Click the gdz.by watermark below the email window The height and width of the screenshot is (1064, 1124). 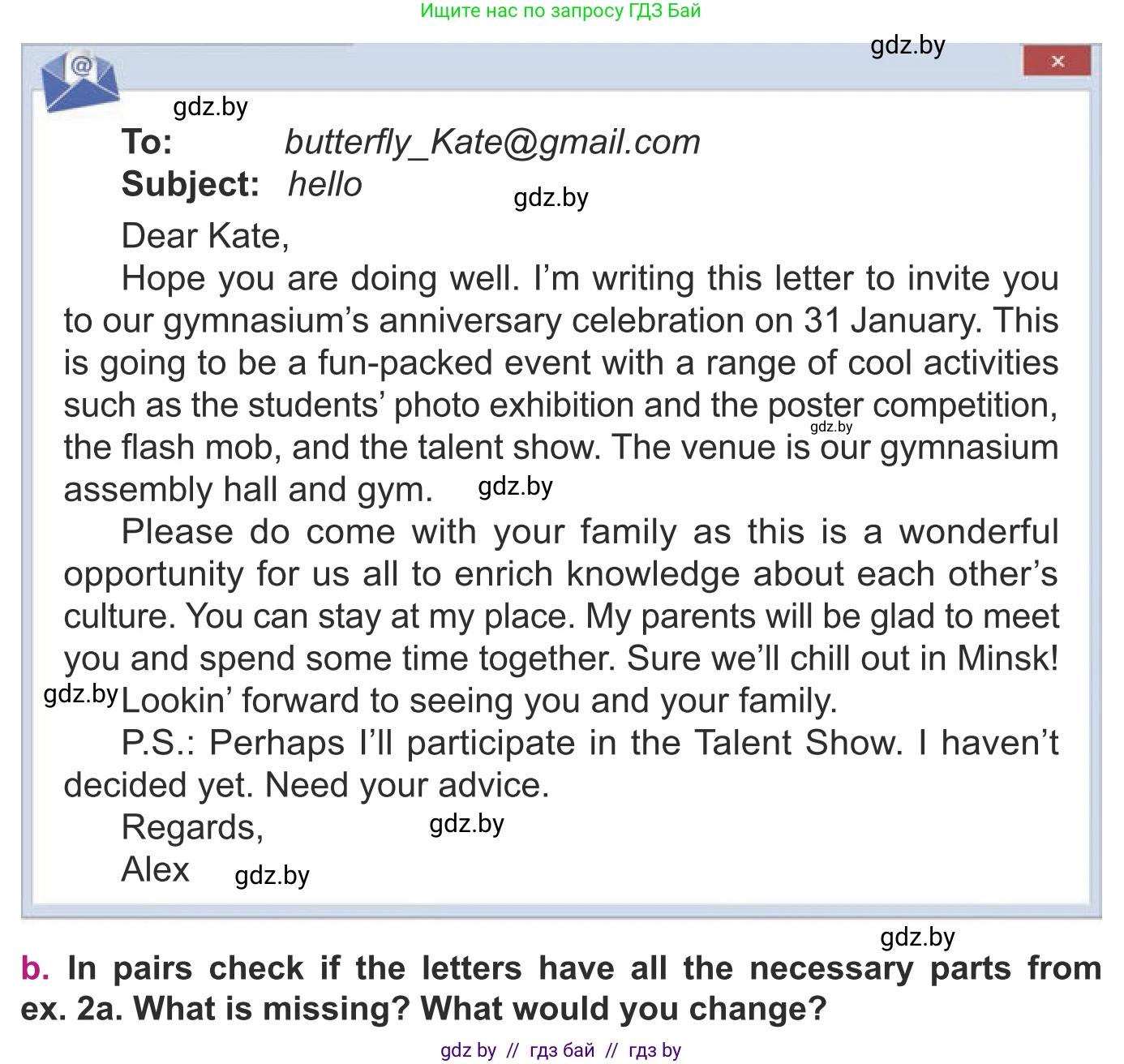[x=917, y=937]
